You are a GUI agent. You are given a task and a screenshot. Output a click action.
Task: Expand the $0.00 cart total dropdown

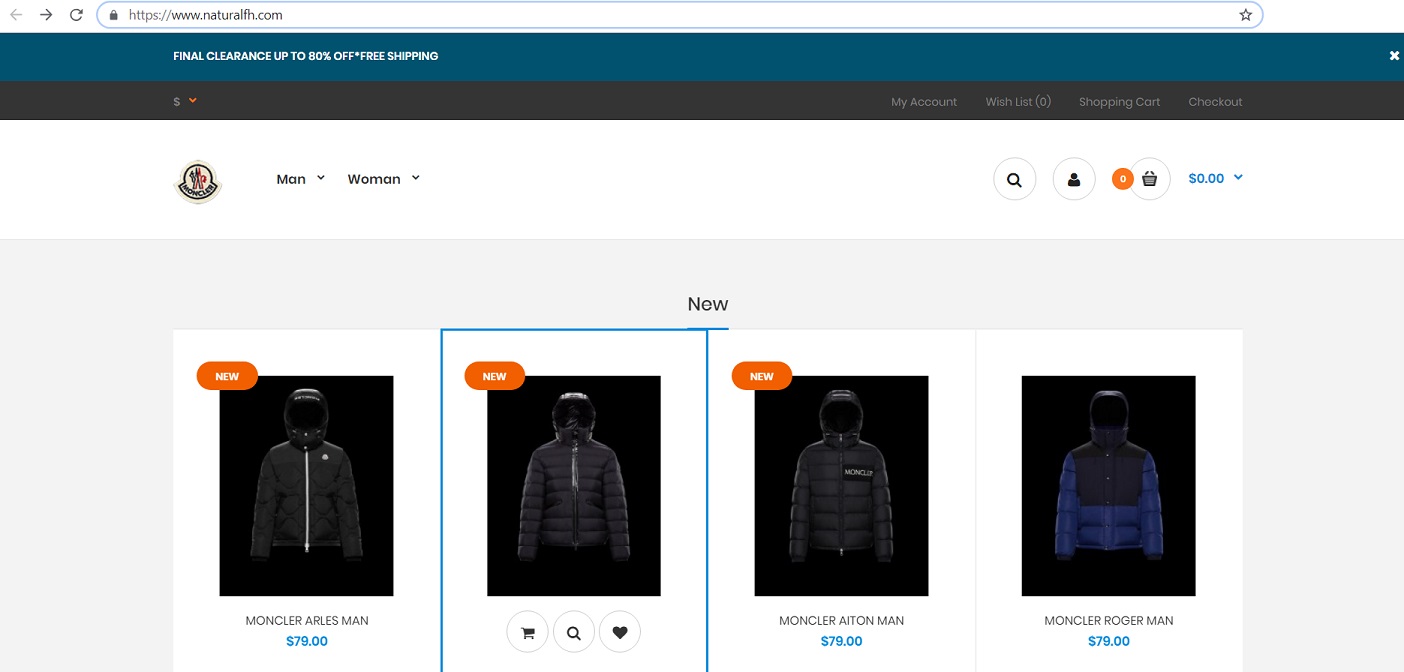click(1215, 178)
